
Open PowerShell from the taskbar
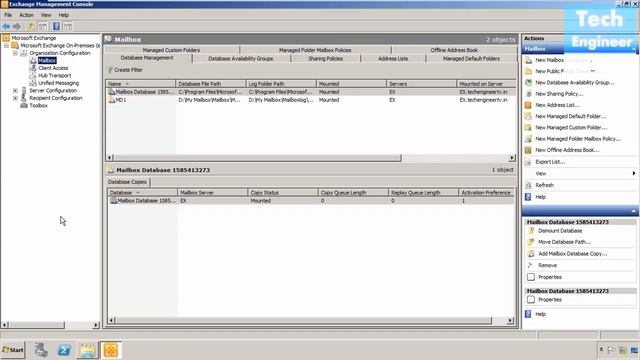[x=64, y=350]
